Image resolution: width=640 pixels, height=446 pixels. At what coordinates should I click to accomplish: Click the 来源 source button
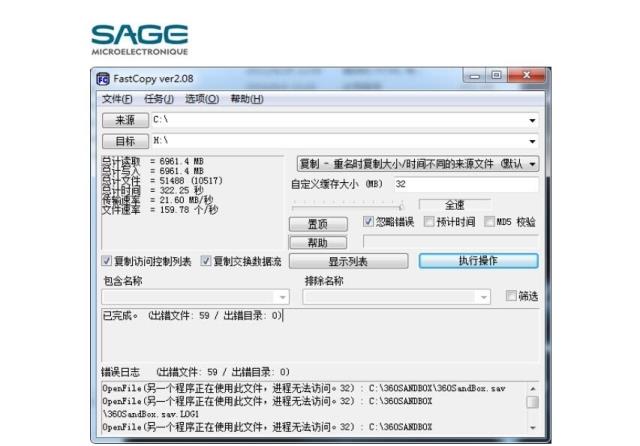point(125,120)
